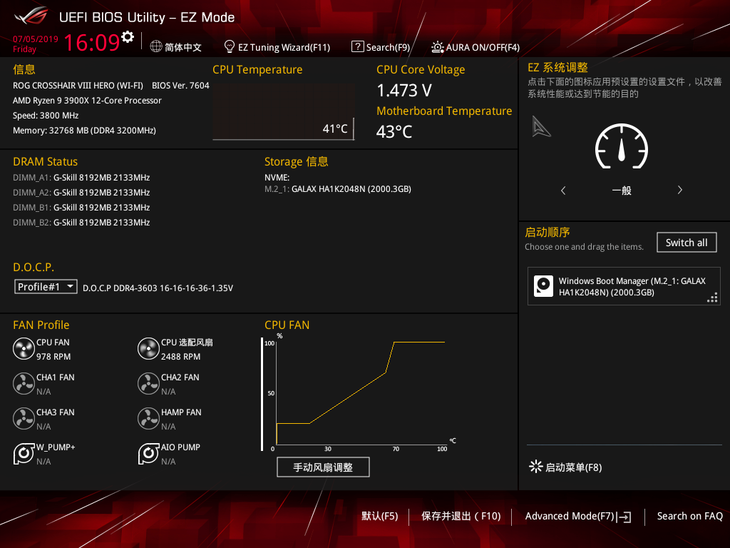
Task: Click the CPU temperature graph
Action: (x=284, y=112)
